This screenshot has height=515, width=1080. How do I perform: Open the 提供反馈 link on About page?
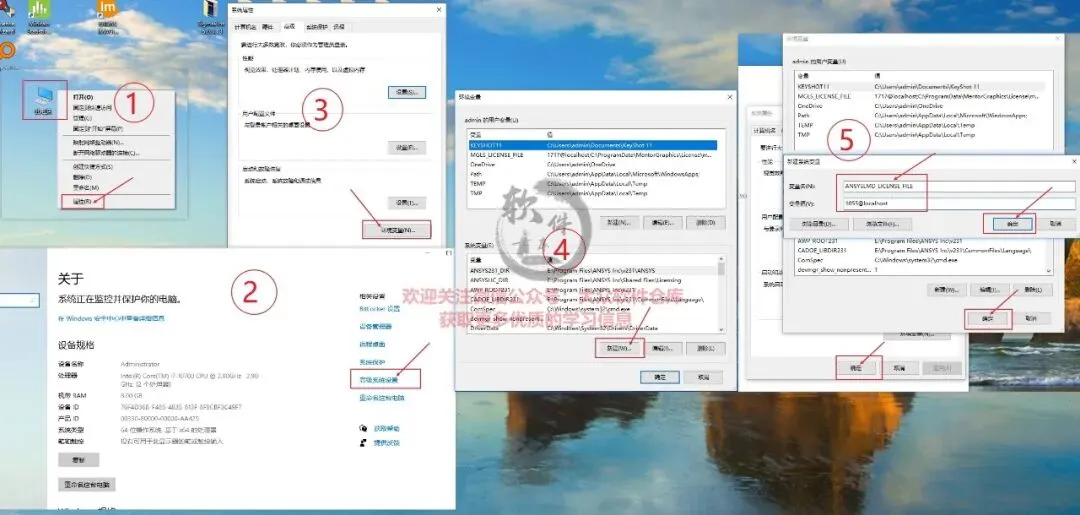pos(386,443)
